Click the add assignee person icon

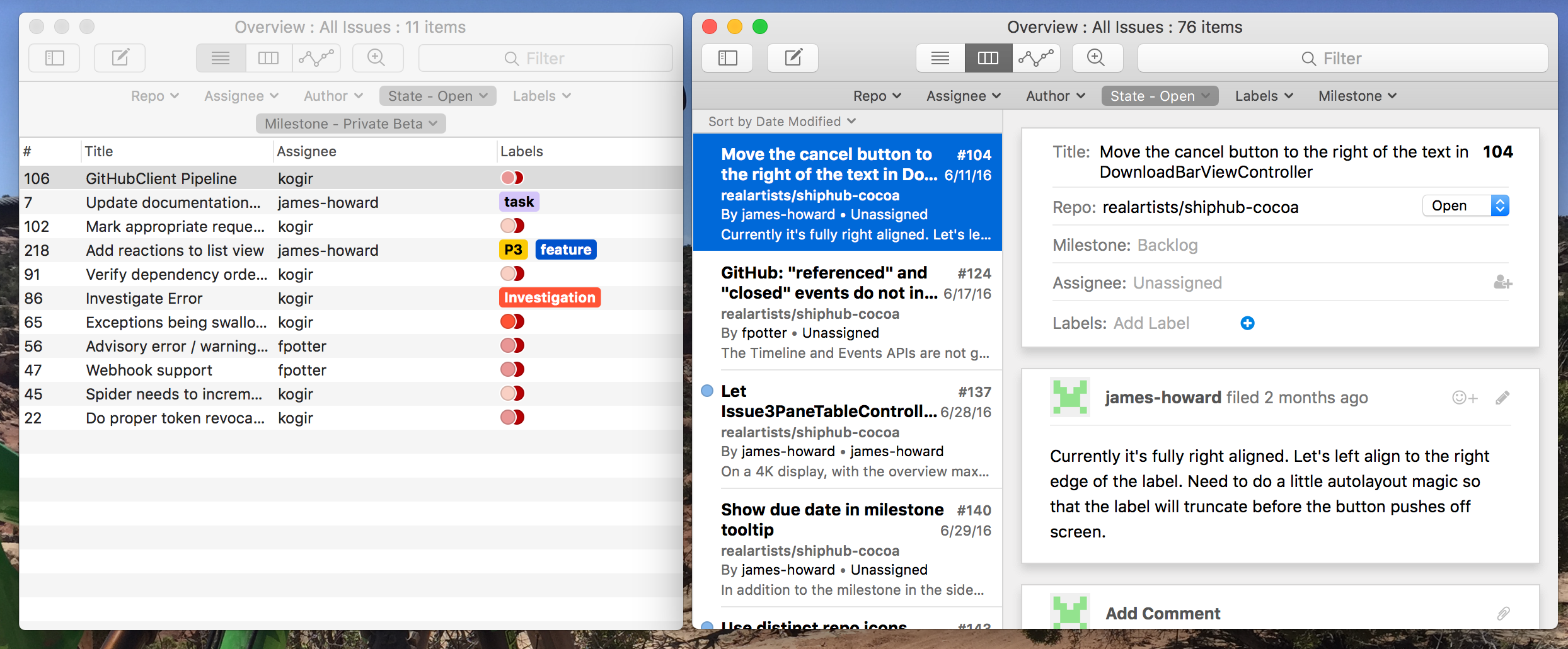(x=1502, y=283)
